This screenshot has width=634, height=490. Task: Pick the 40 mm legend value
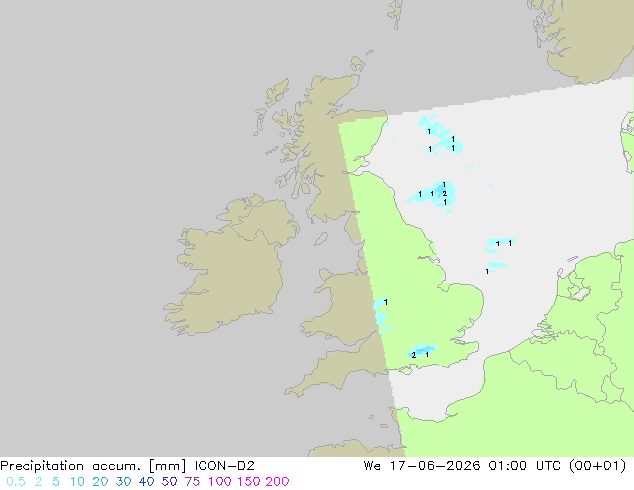pos(146,482)
